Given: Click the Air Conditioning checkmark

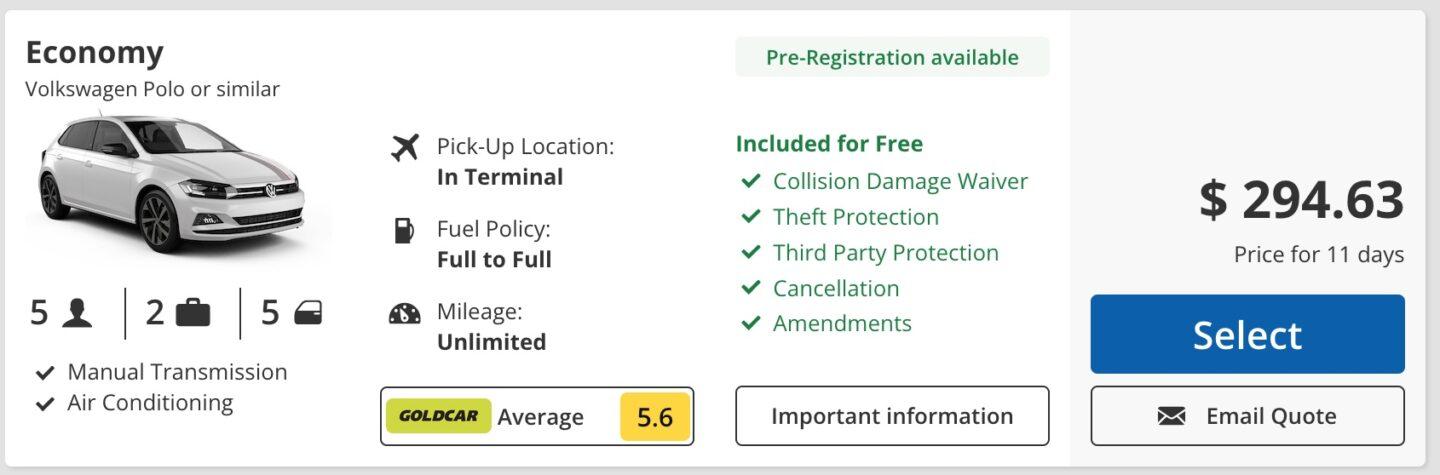Looking at the screenshot, I should [44, 404].
